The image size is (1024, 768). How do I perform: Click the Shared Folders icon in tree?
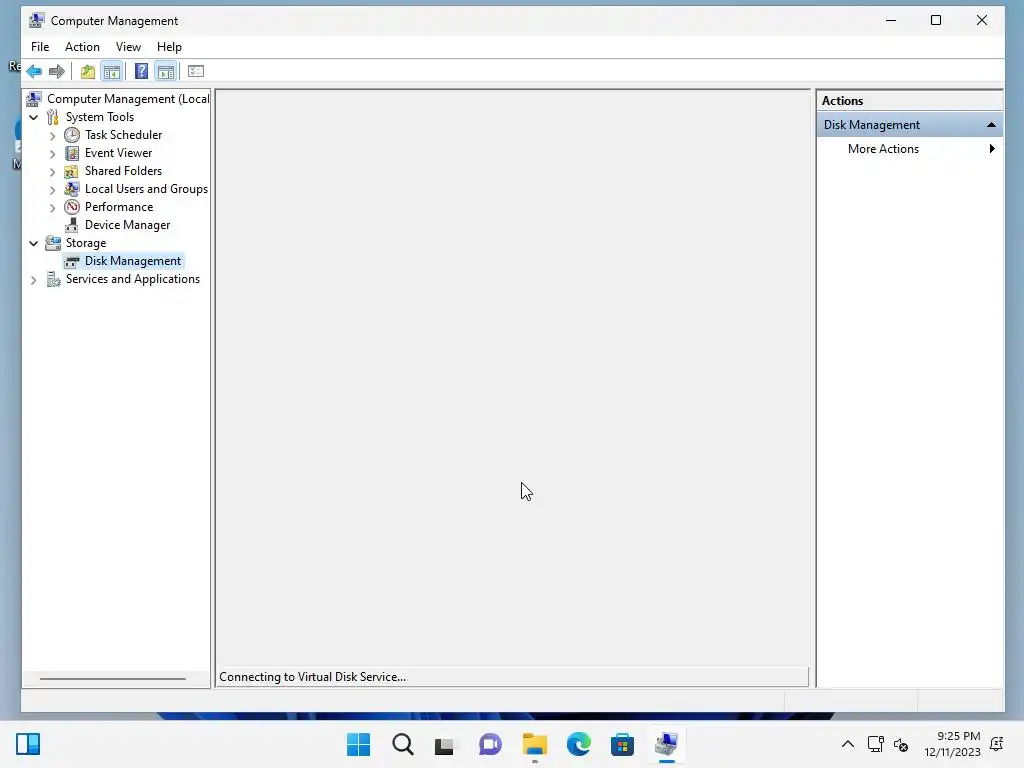[x=72, y=171]
